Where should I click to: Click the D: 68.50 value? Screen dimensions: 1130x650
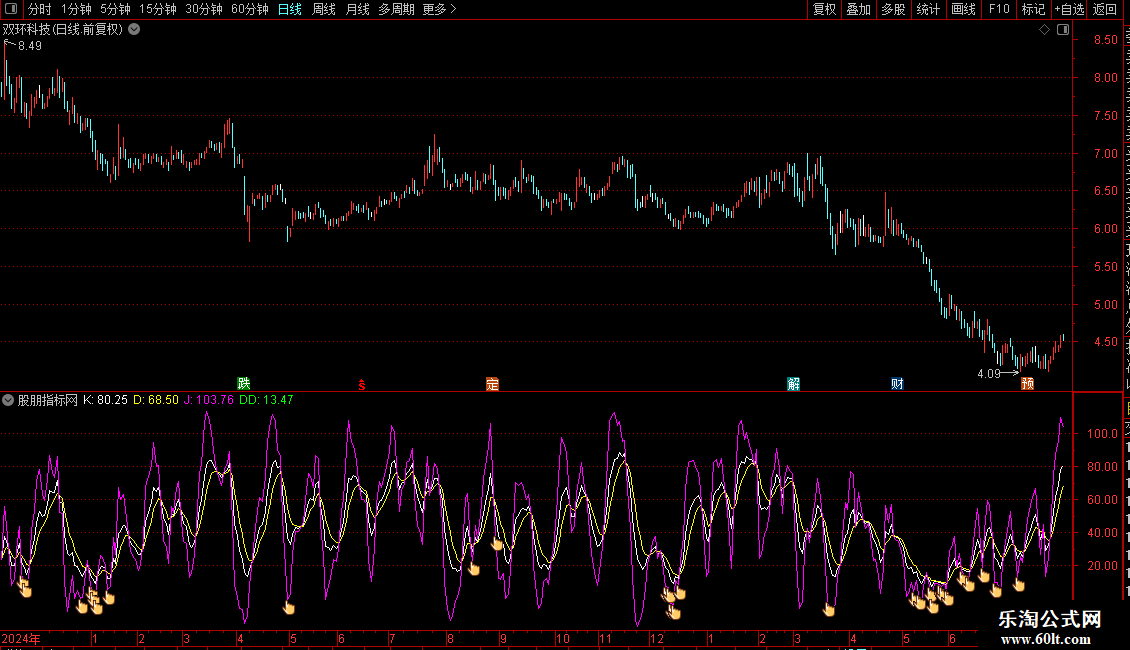(156, 400)
